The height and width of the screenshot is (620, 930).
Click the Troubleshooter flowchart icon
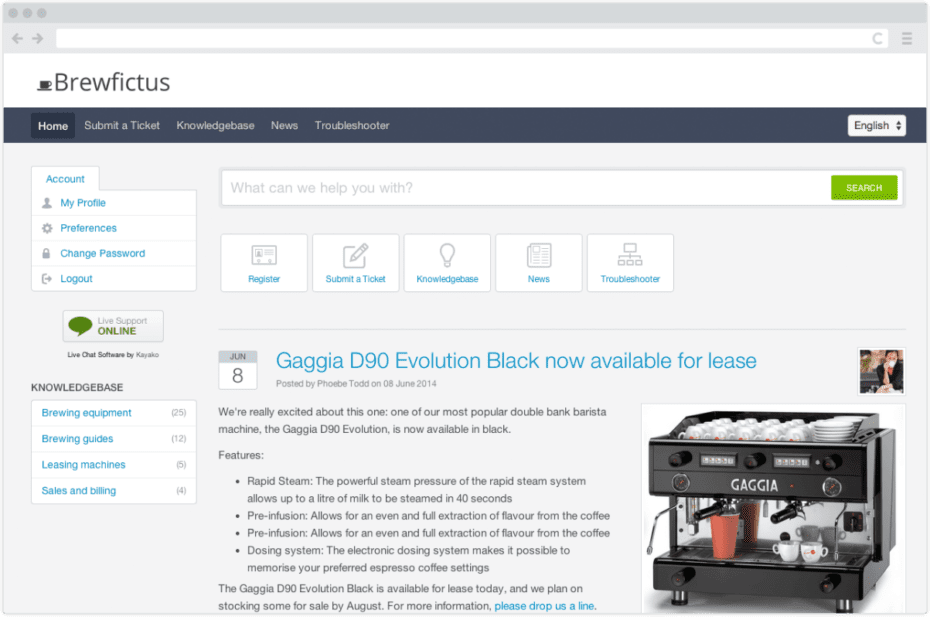[x=630, y=255]
